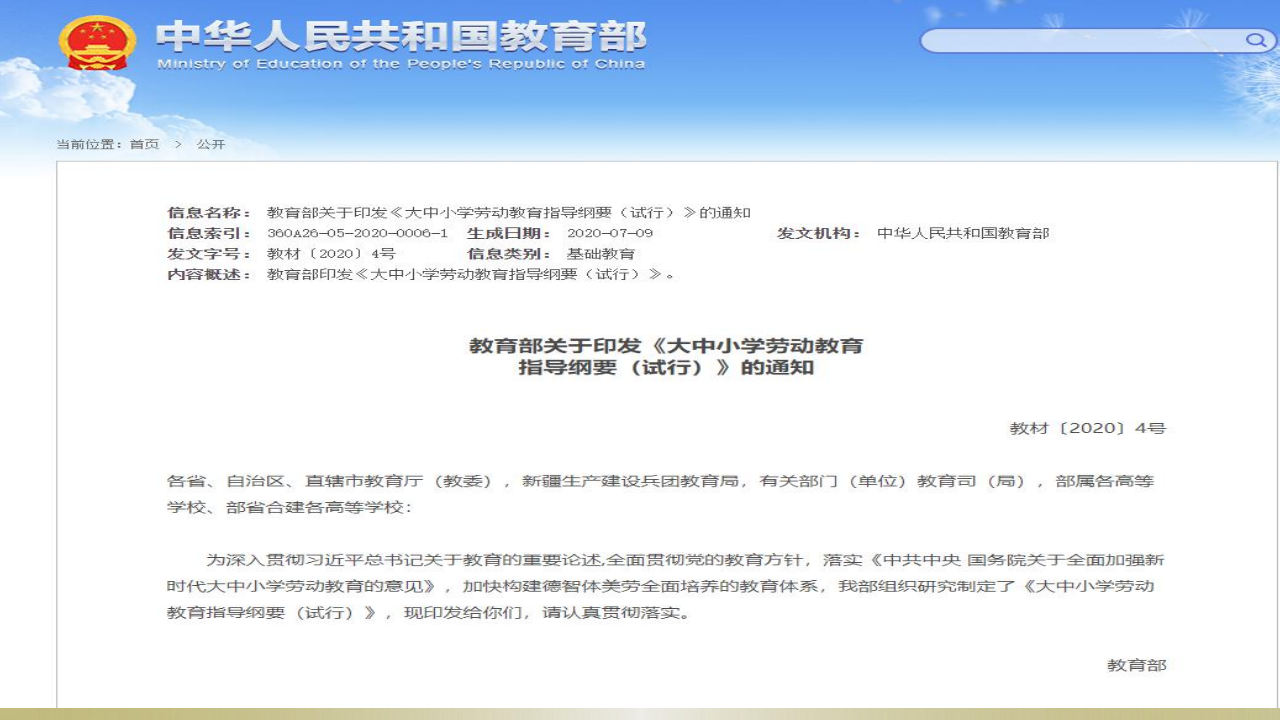Select index number 360A26-05-2020-0006-1
1280x720 pixels.
point(357,233)
